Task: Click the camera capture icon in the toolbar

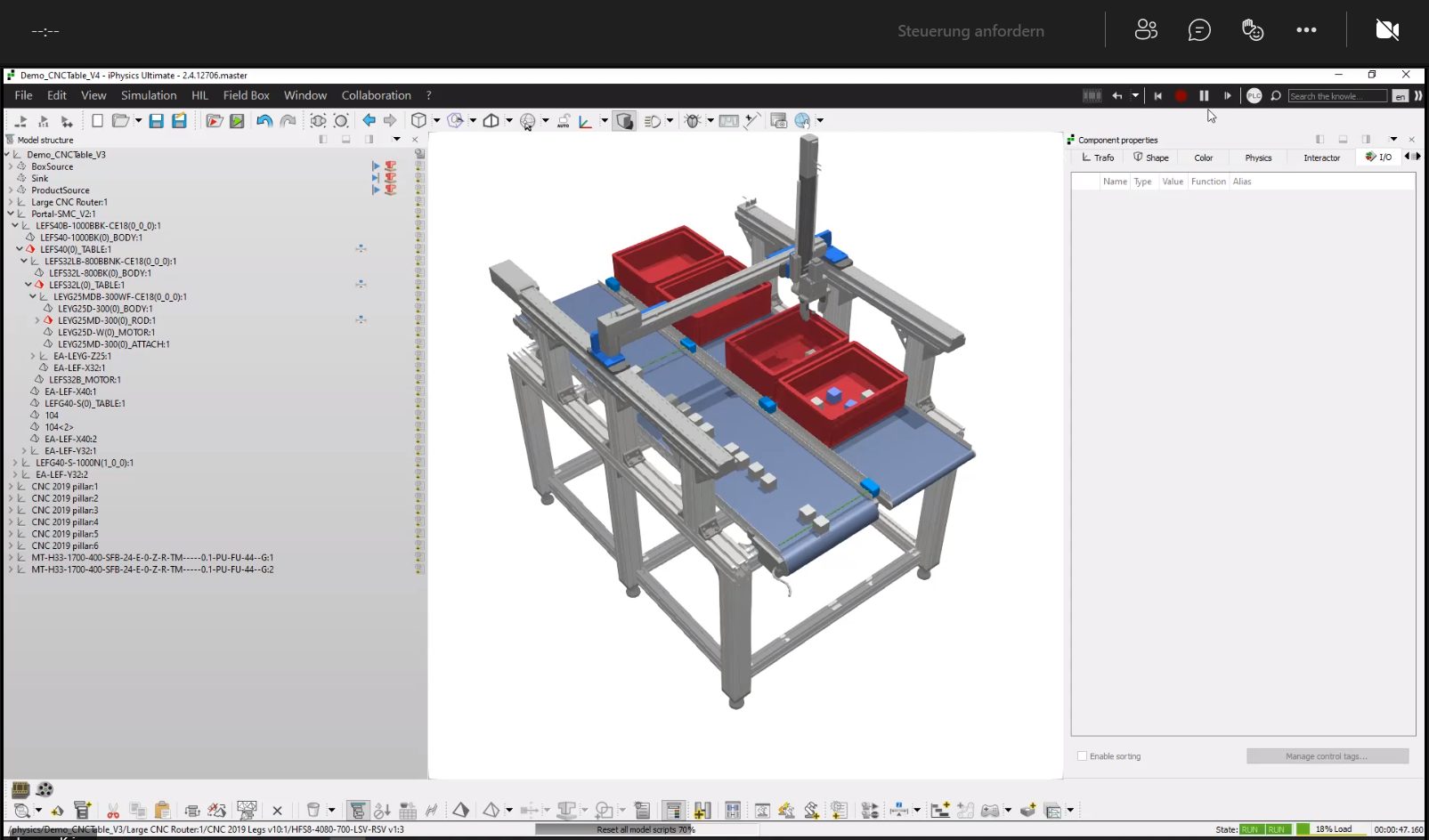Action: pyautogui.click(x=778, y=120)
